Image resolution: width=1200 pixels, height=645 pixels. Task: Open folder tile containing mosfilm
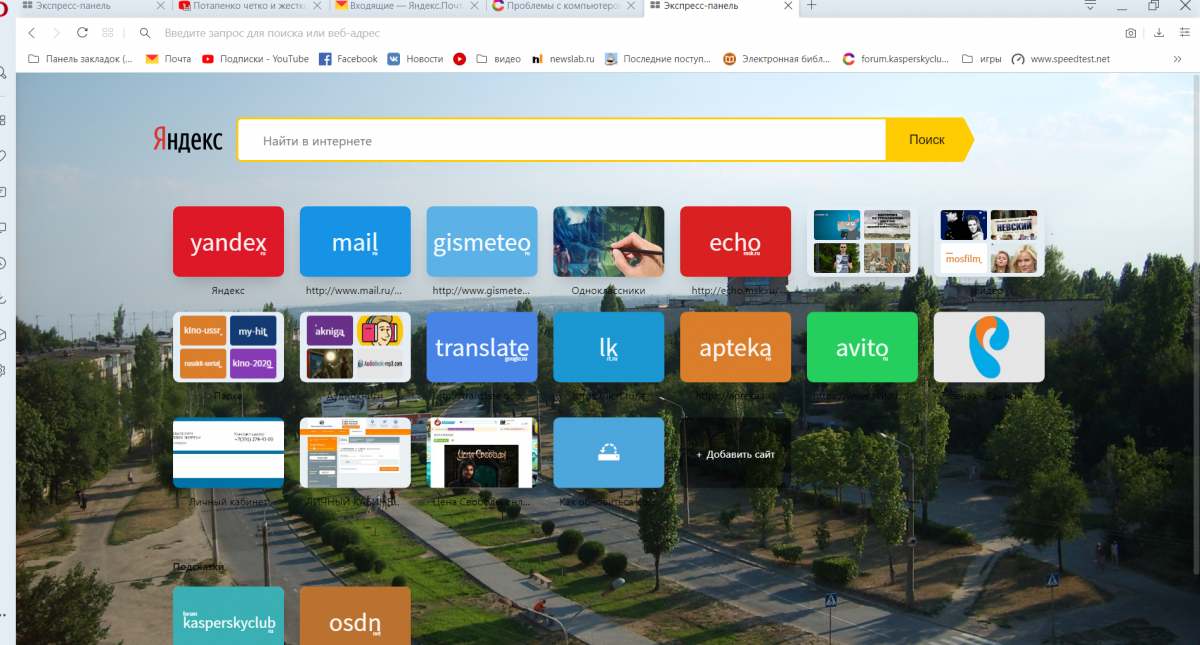[989, 241]
